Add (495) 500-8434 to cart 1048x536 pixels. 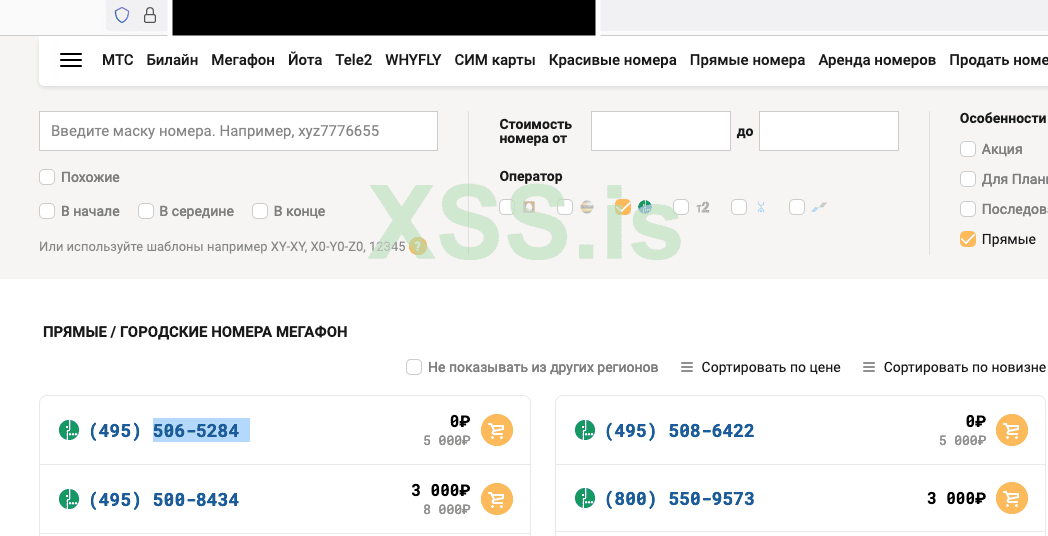pyautogui.click(x=497, y=499)
